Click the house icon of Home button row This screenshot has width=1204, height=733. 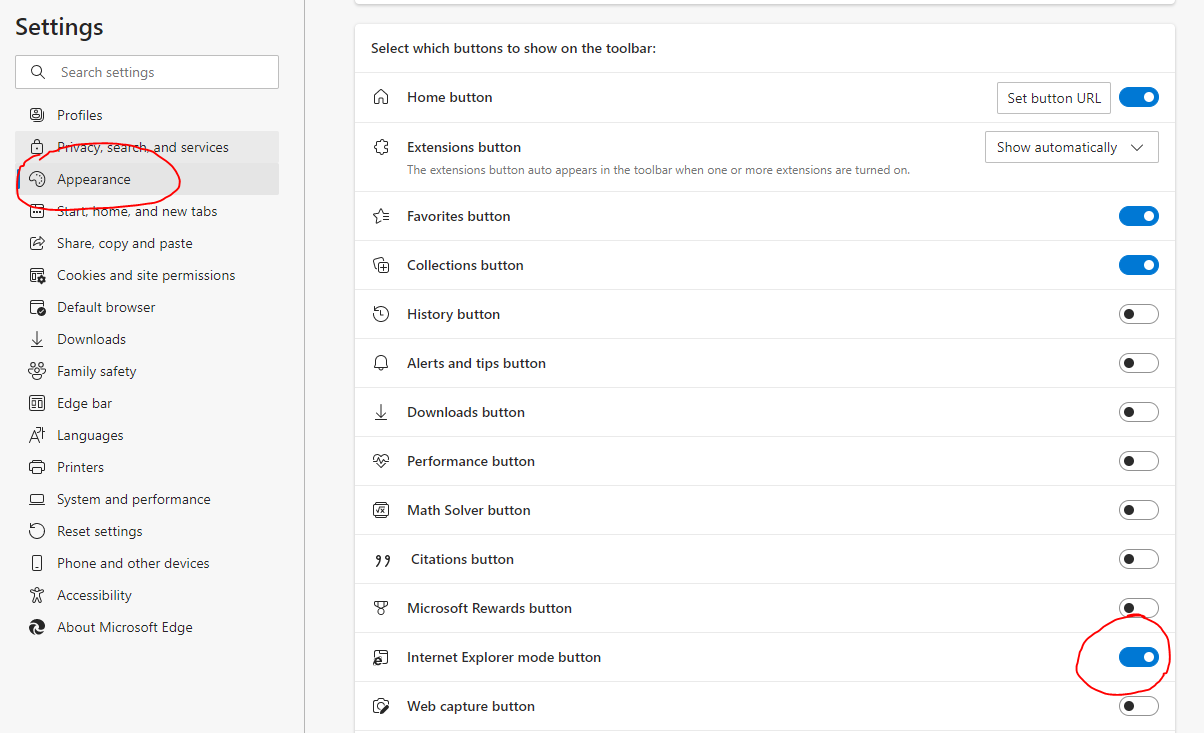[x=380, y=97]
